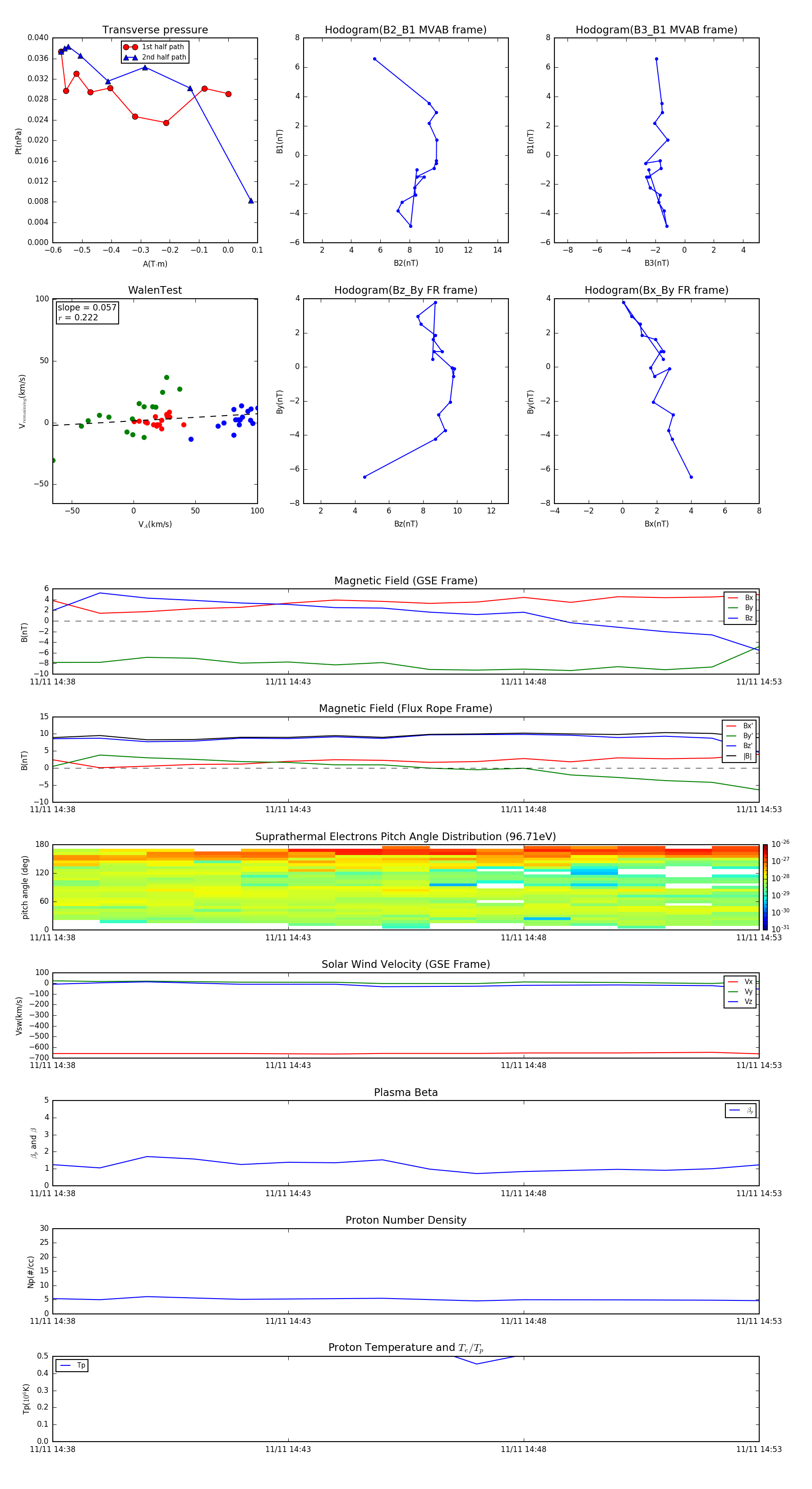
Task: Click the 'V_A(km/s)' Walen test x-axis label
Action: (155, 524)
